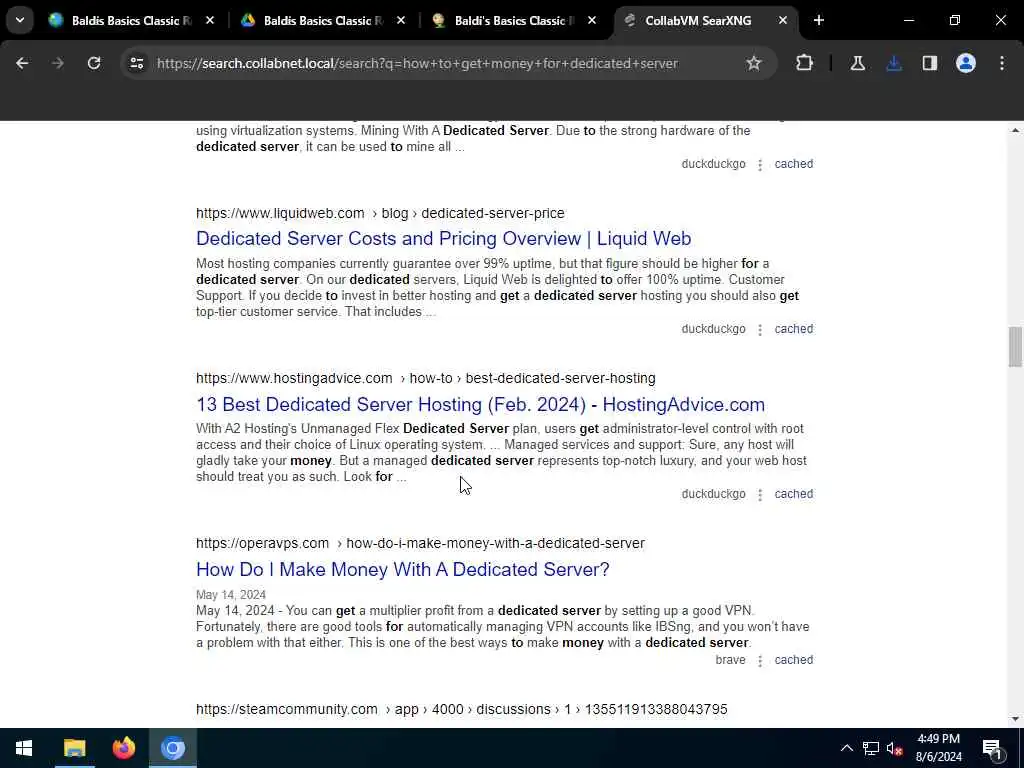Open the network status tray icon

pos(871,748)
